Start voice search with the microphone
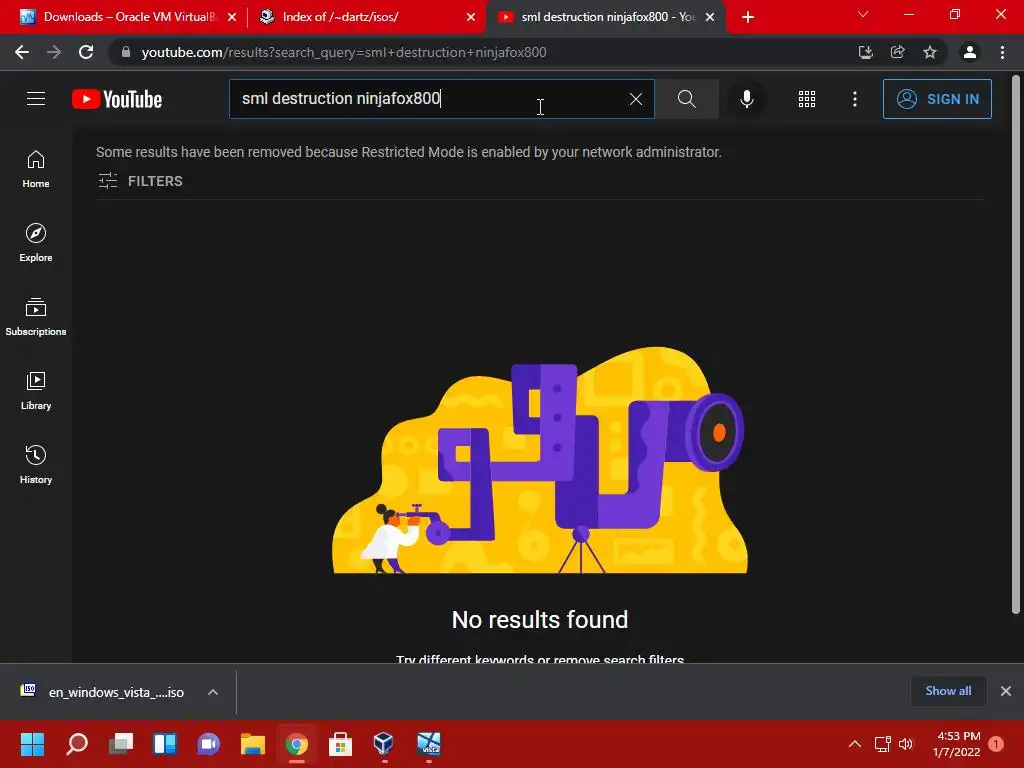1024x768 pixels. pyautogui.click(x=746, y=99)
